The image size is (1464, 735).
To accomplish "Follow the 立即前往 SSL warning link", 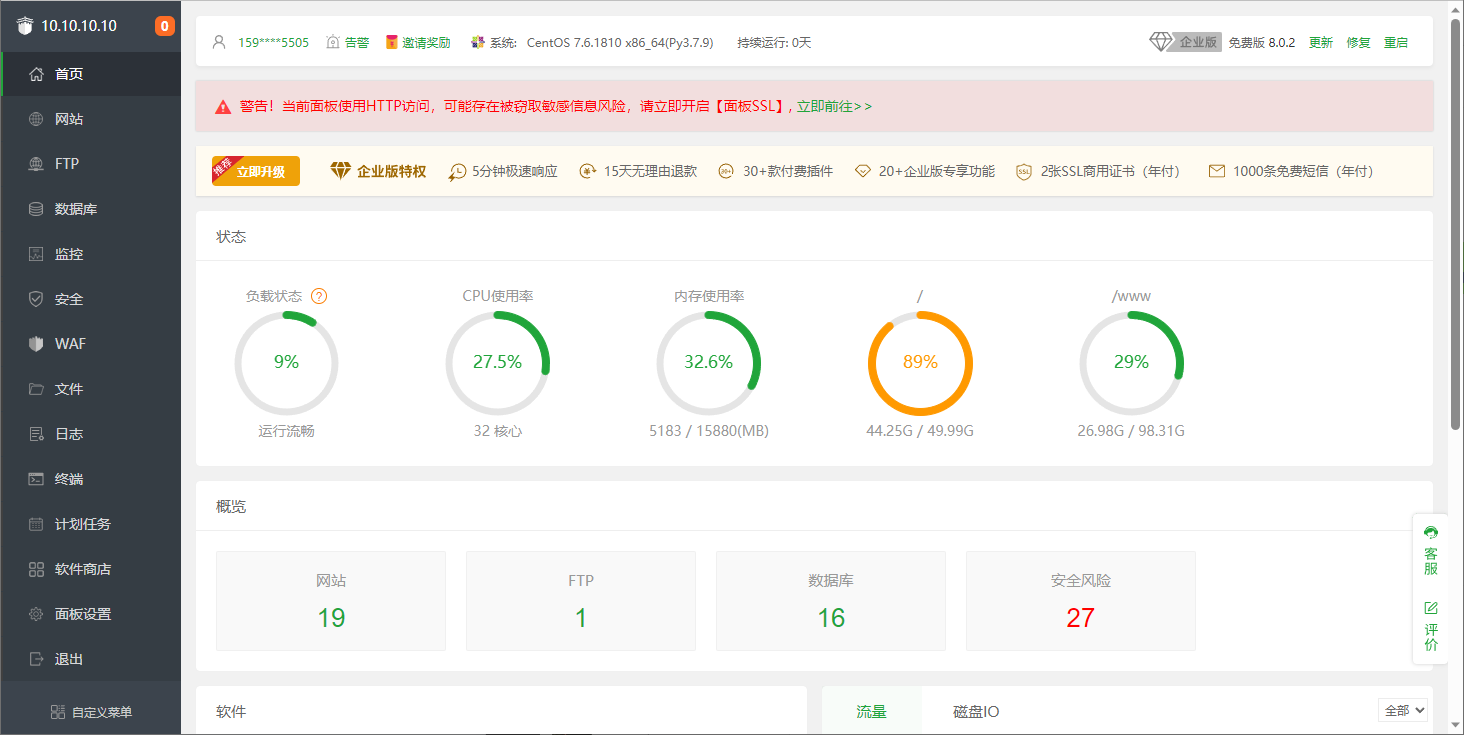I will click(834, 106).
